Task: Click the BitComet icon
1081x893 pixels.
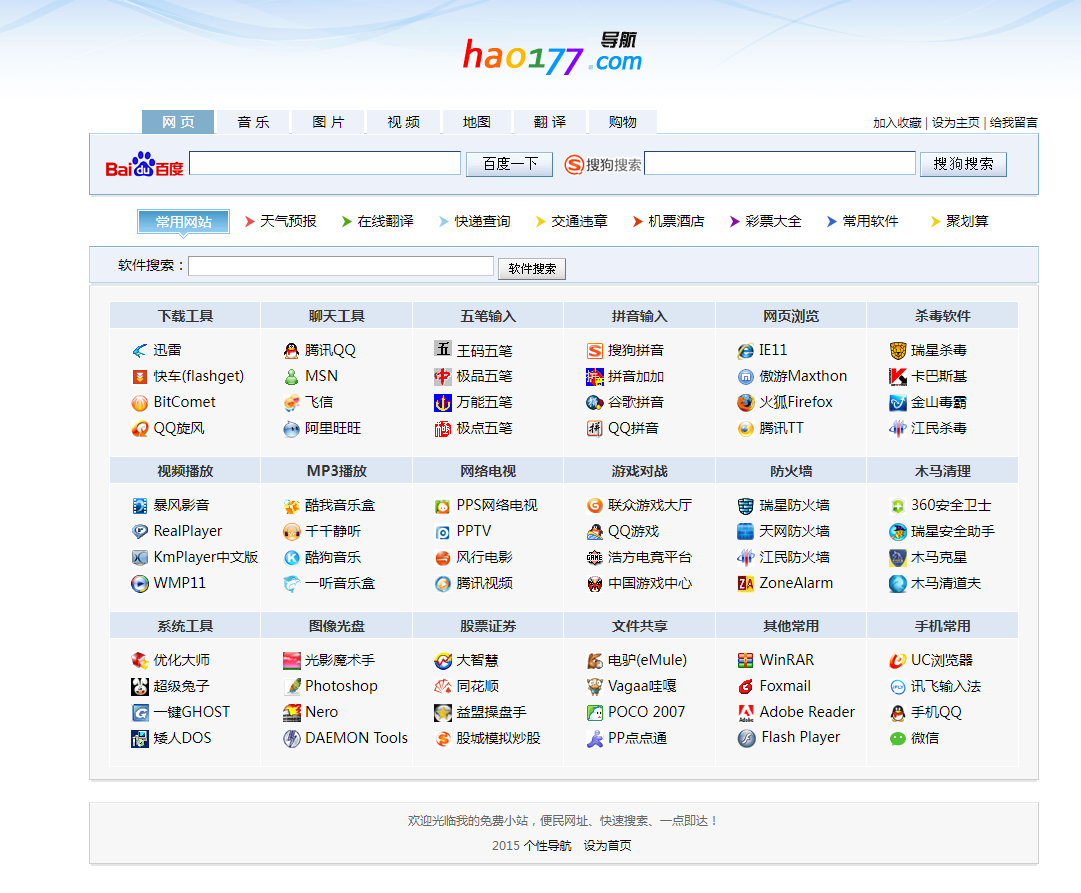Action: (139, 403)
